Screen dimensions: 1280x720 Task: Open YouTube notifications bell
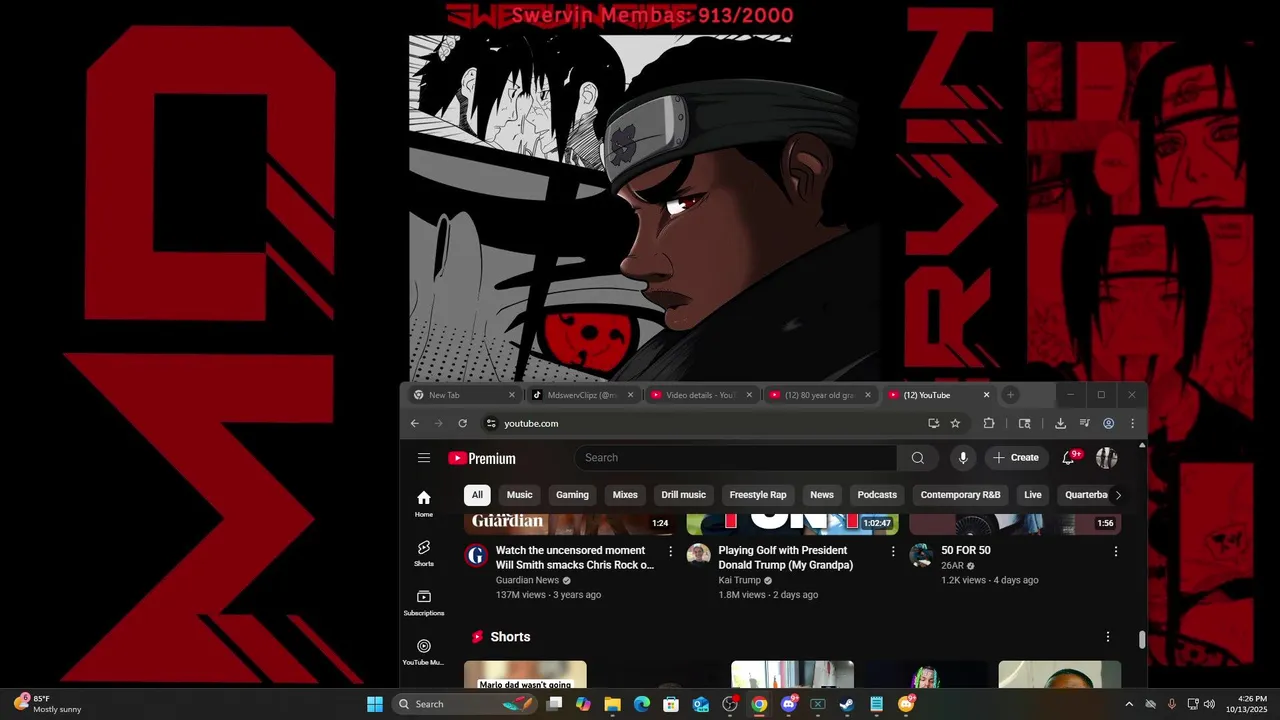[x=1069, y=457]
